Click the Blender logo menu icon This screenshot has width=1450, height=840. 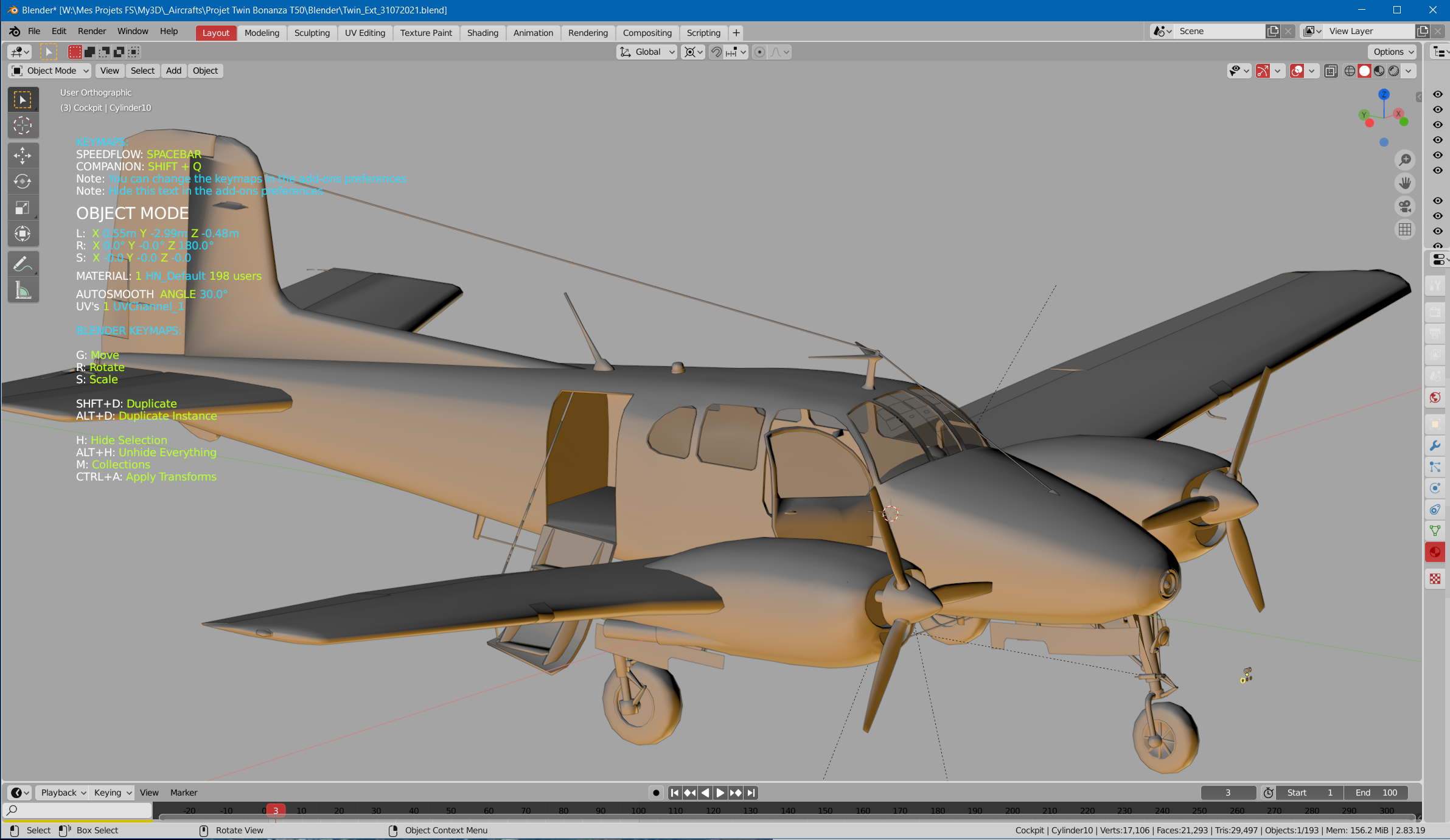point(14,31)
